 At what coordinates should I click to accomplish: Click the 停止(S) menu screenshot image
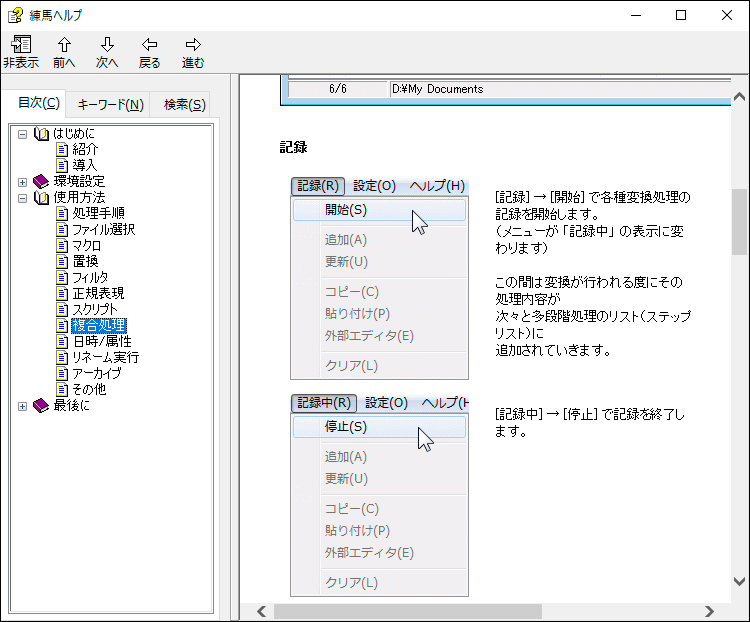pyautogui.click(x=379, y=496)
